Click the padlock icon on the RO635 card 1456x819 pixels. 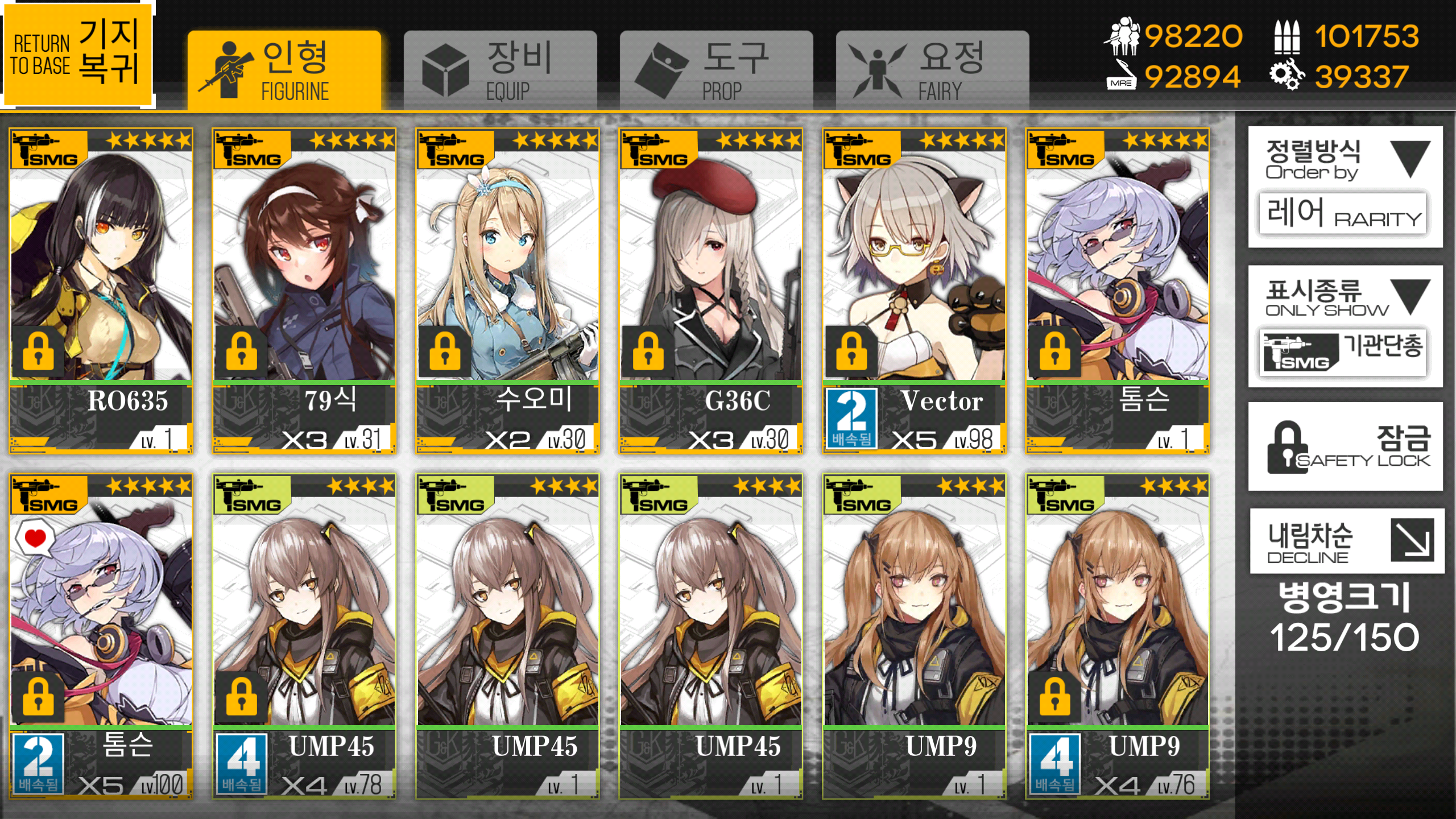click(38, 351)
